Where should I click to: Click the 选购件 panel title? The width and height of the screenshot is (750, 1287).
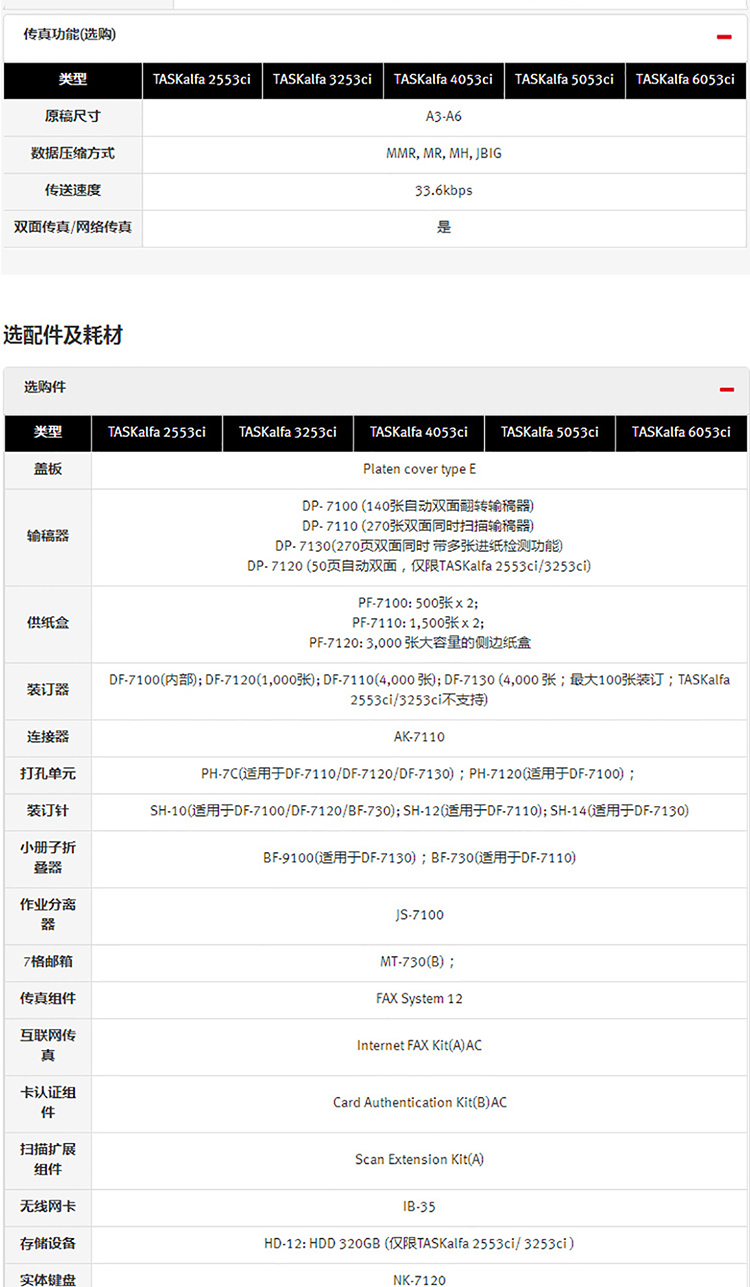pyautogui.click(x=45, y=387)
